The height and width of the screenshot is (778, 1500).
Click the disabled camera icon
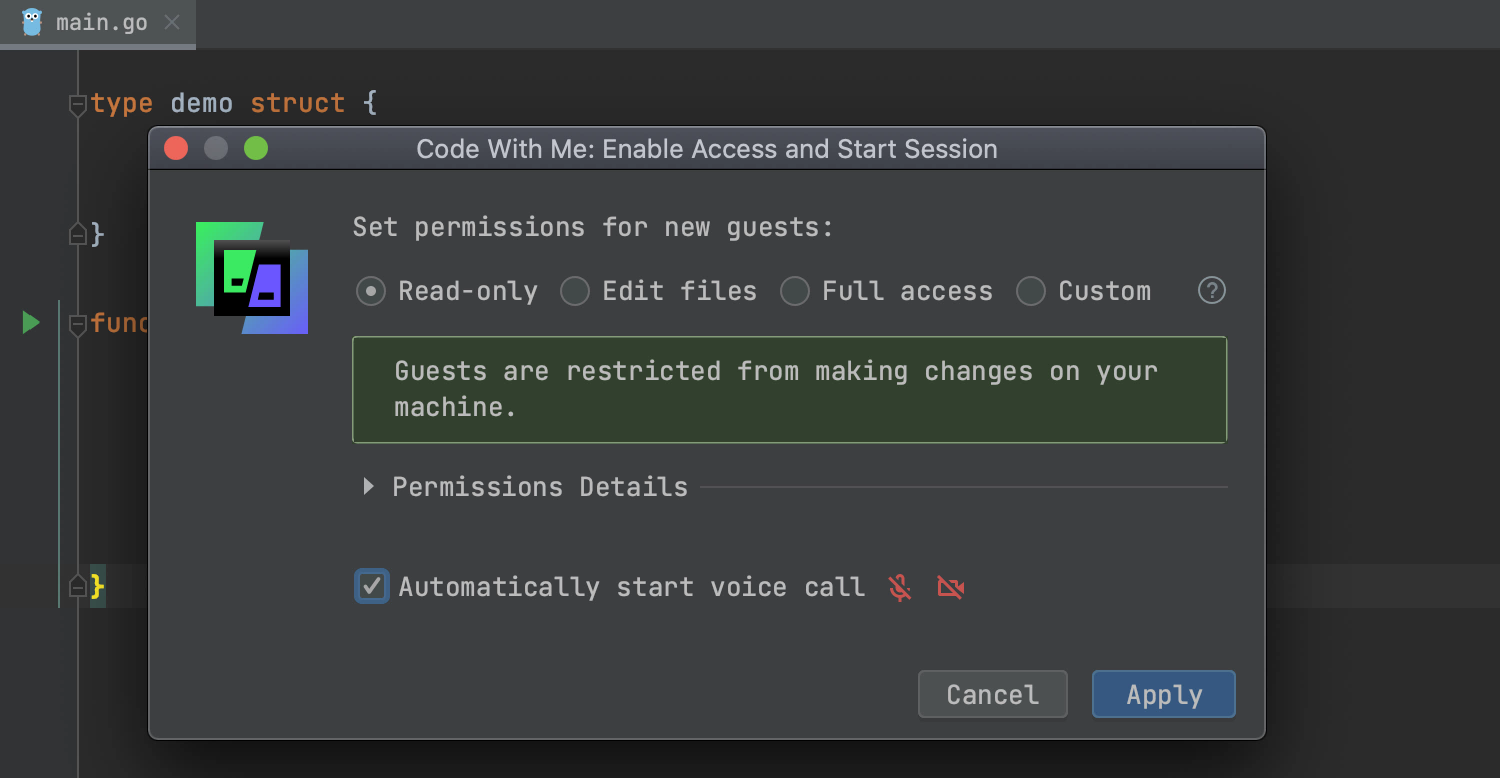tap(950, 588)
